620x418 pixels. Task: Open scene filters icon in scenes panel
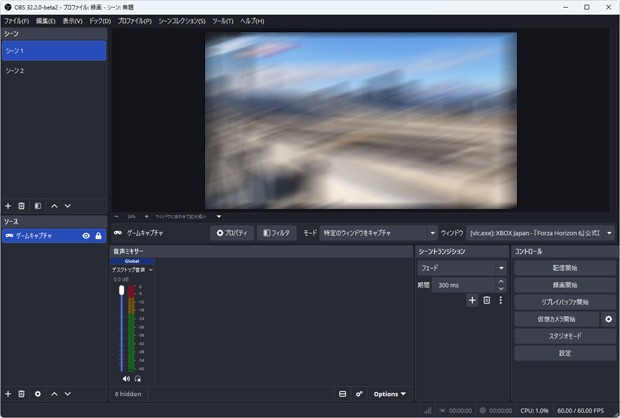pyautogui.click(x=38, y=206)
